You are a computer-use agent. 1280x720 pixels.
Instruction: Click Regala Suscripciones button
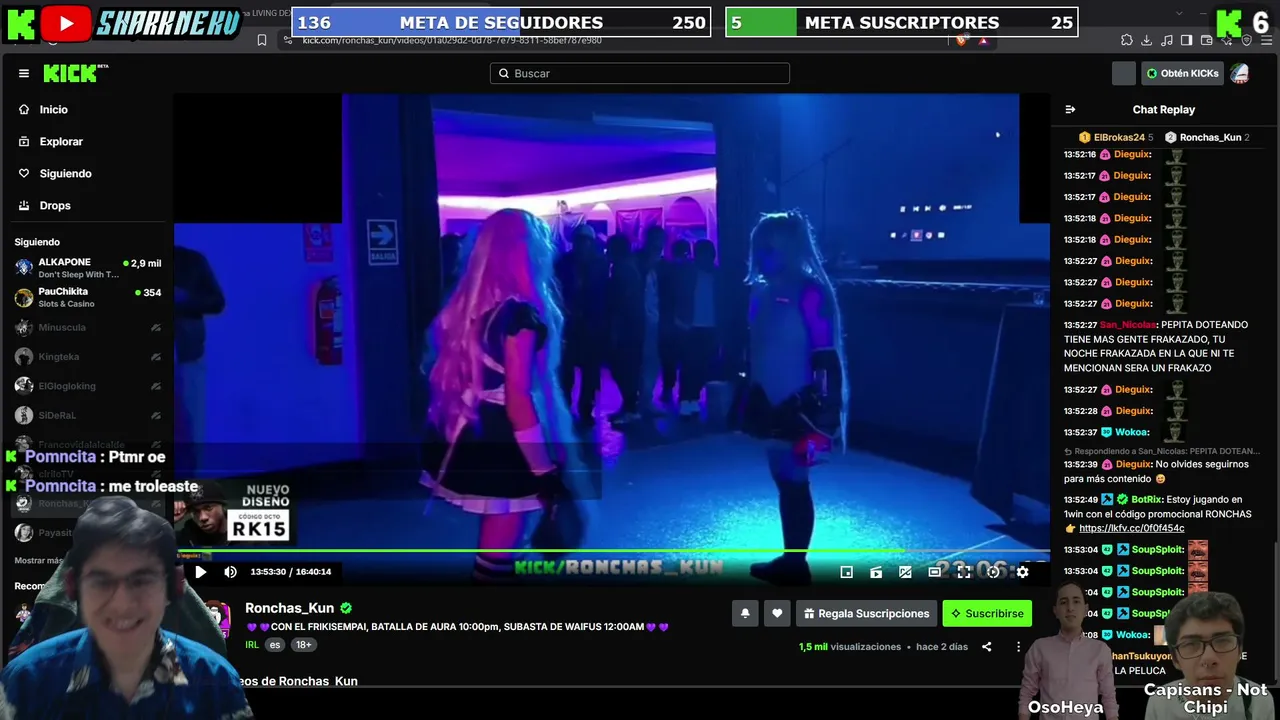click(x=867, y=613)
